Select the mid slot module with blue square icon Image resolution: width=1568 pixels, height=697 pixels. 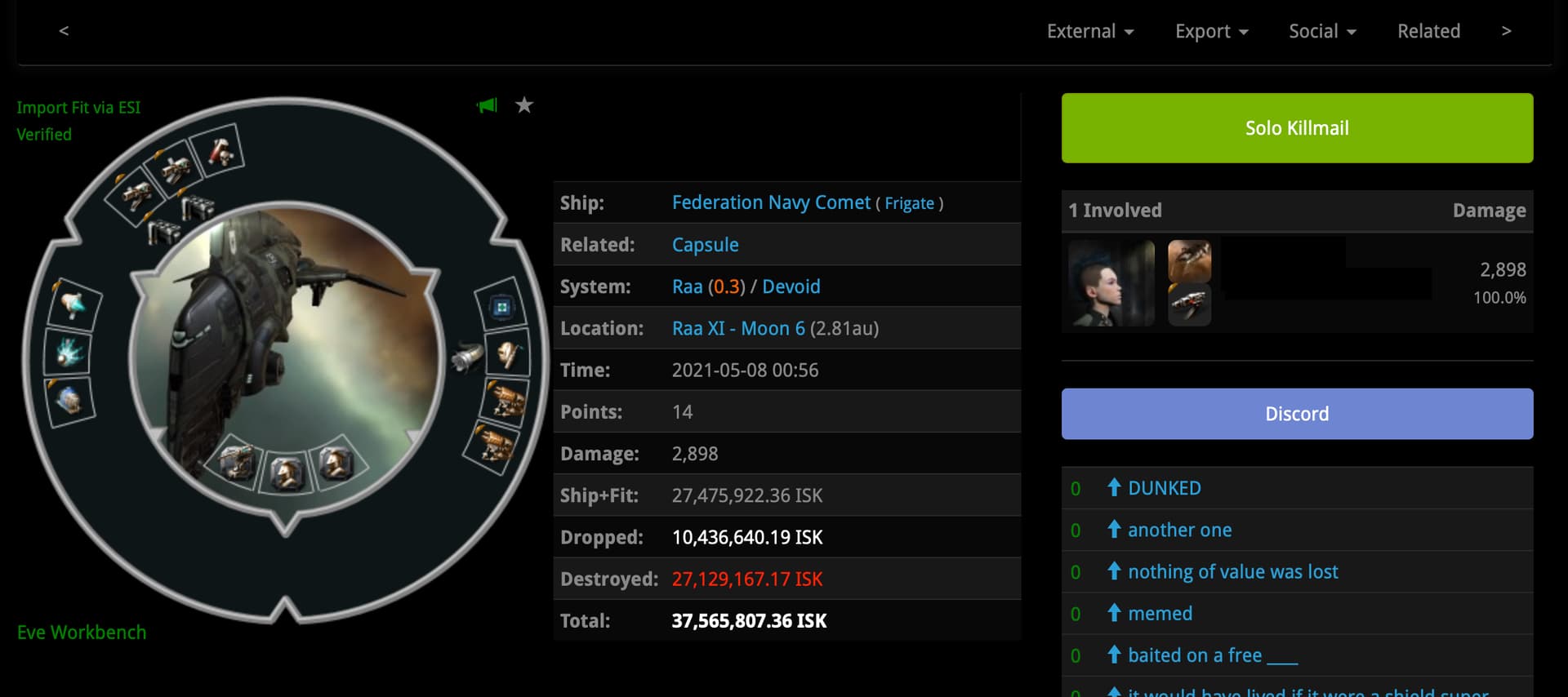click(501, 307)
